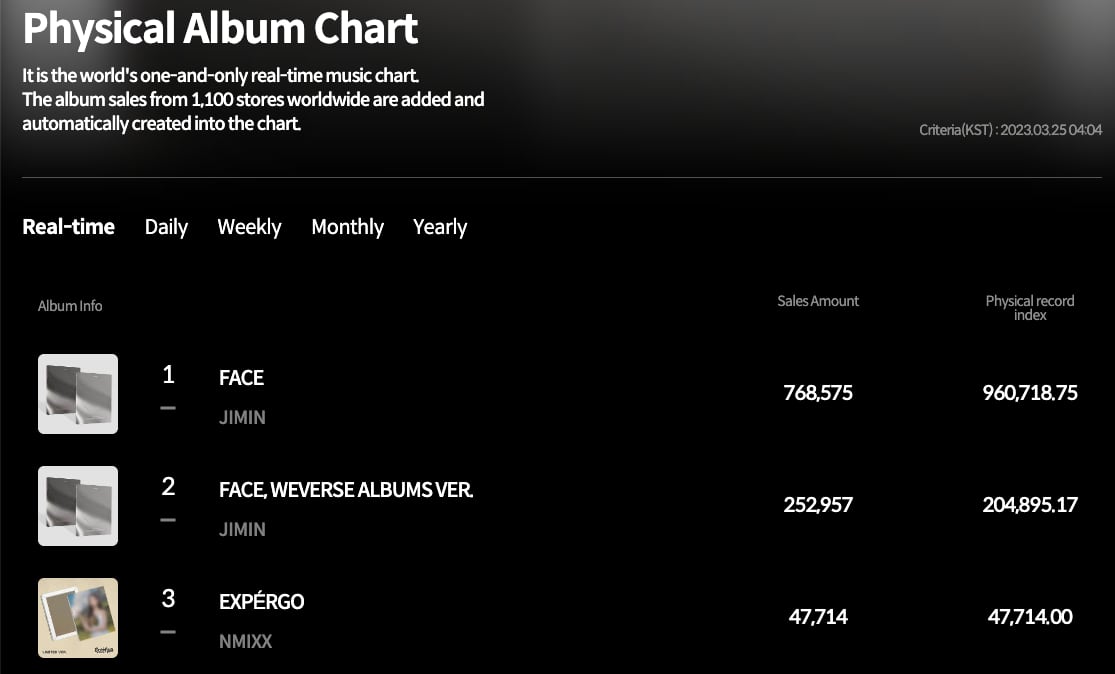Click the Physical Album Chart heading

(220, 29)
